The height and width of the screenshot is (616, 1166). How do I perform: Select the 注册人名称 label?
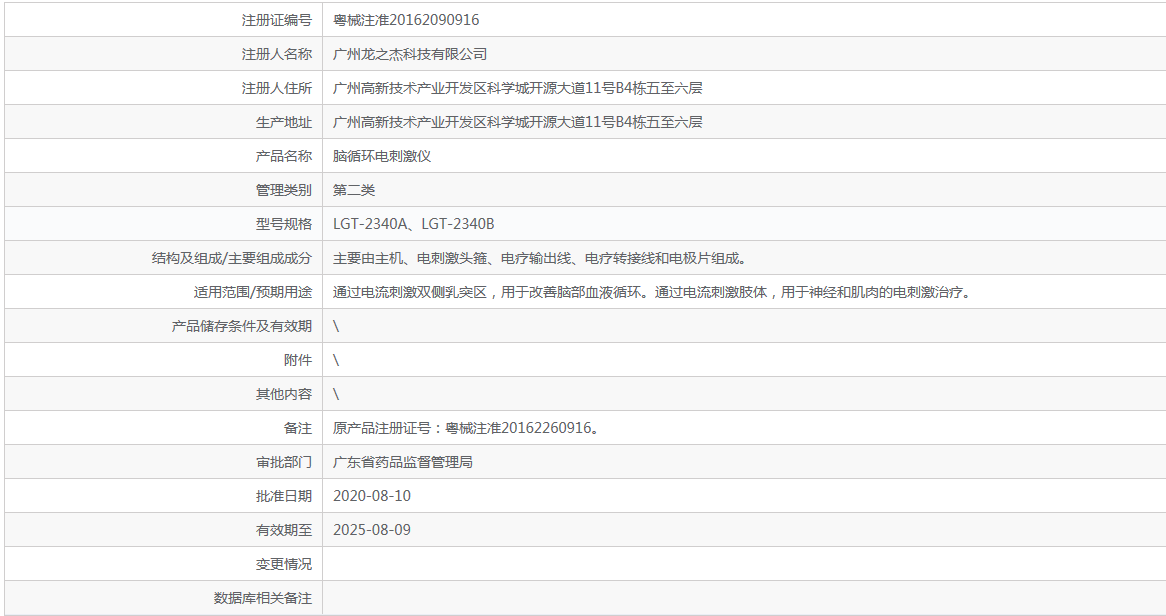(x=277, y=54)
